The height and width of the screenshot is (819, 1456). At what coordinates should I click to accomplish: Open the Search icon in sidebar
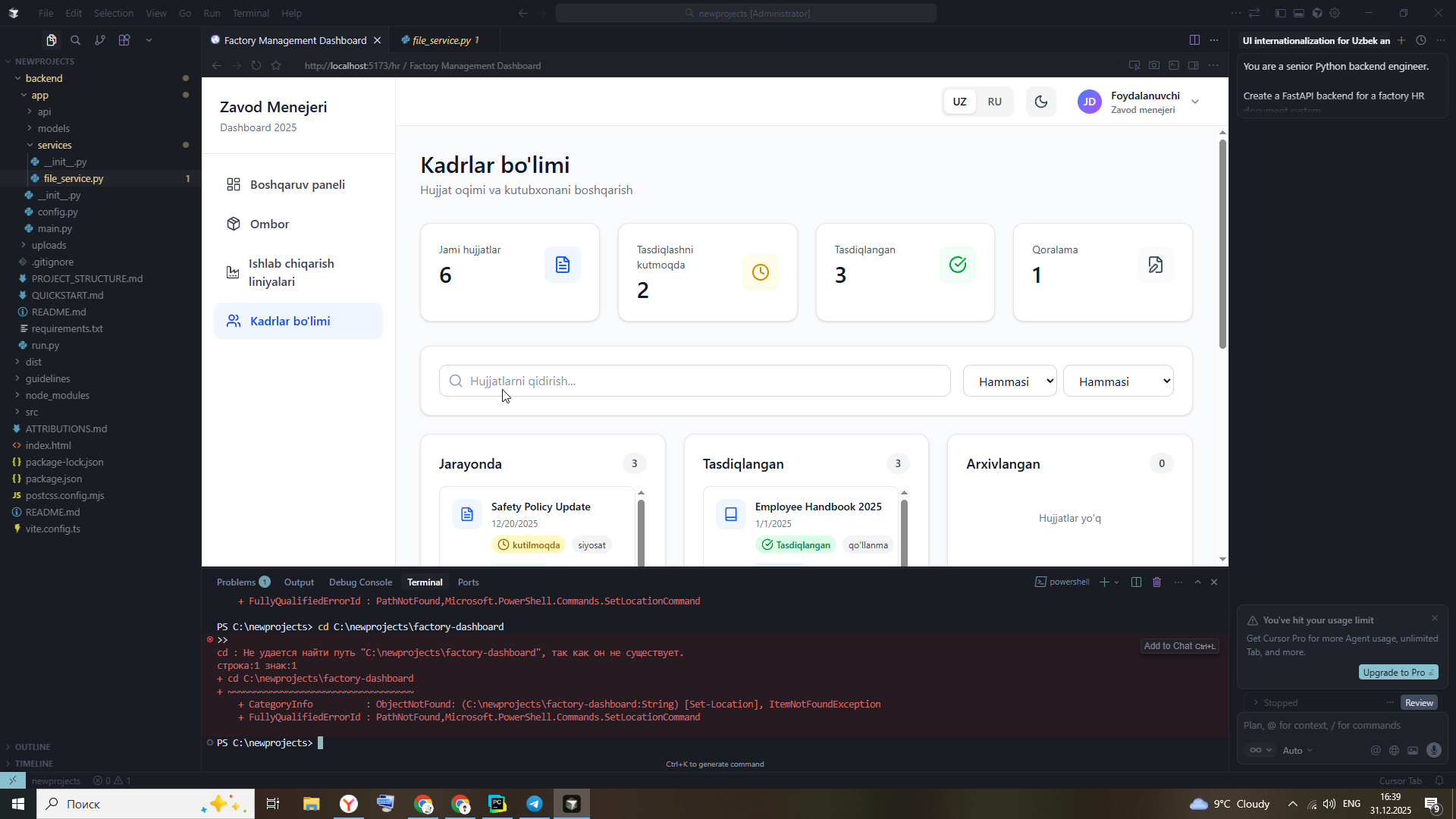click(75, 40)
